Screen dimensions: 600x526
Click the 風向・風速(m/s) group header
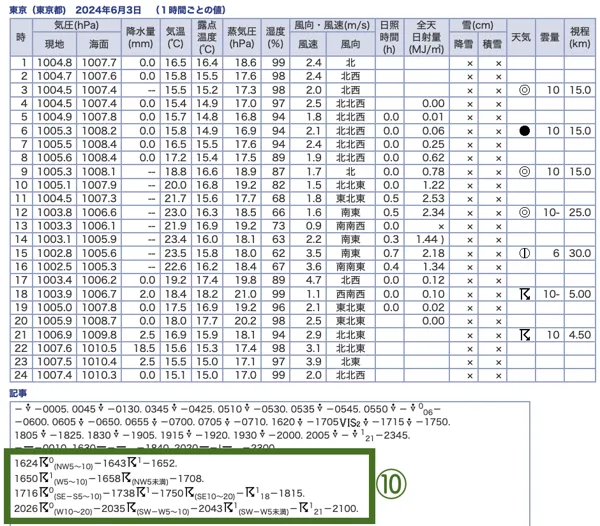coord(332,25)
